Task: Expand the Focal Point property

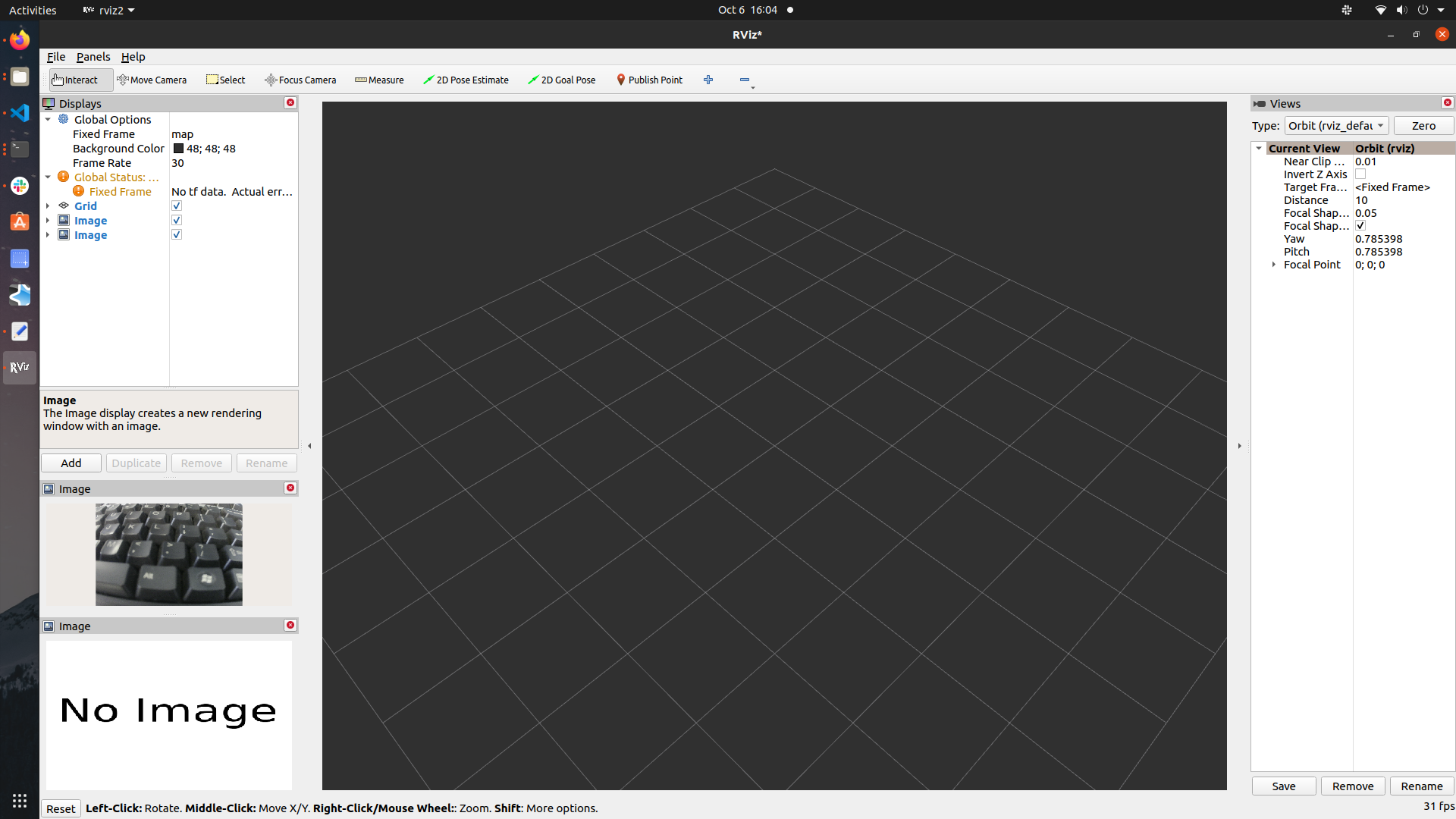Action: pos(1273,265)
